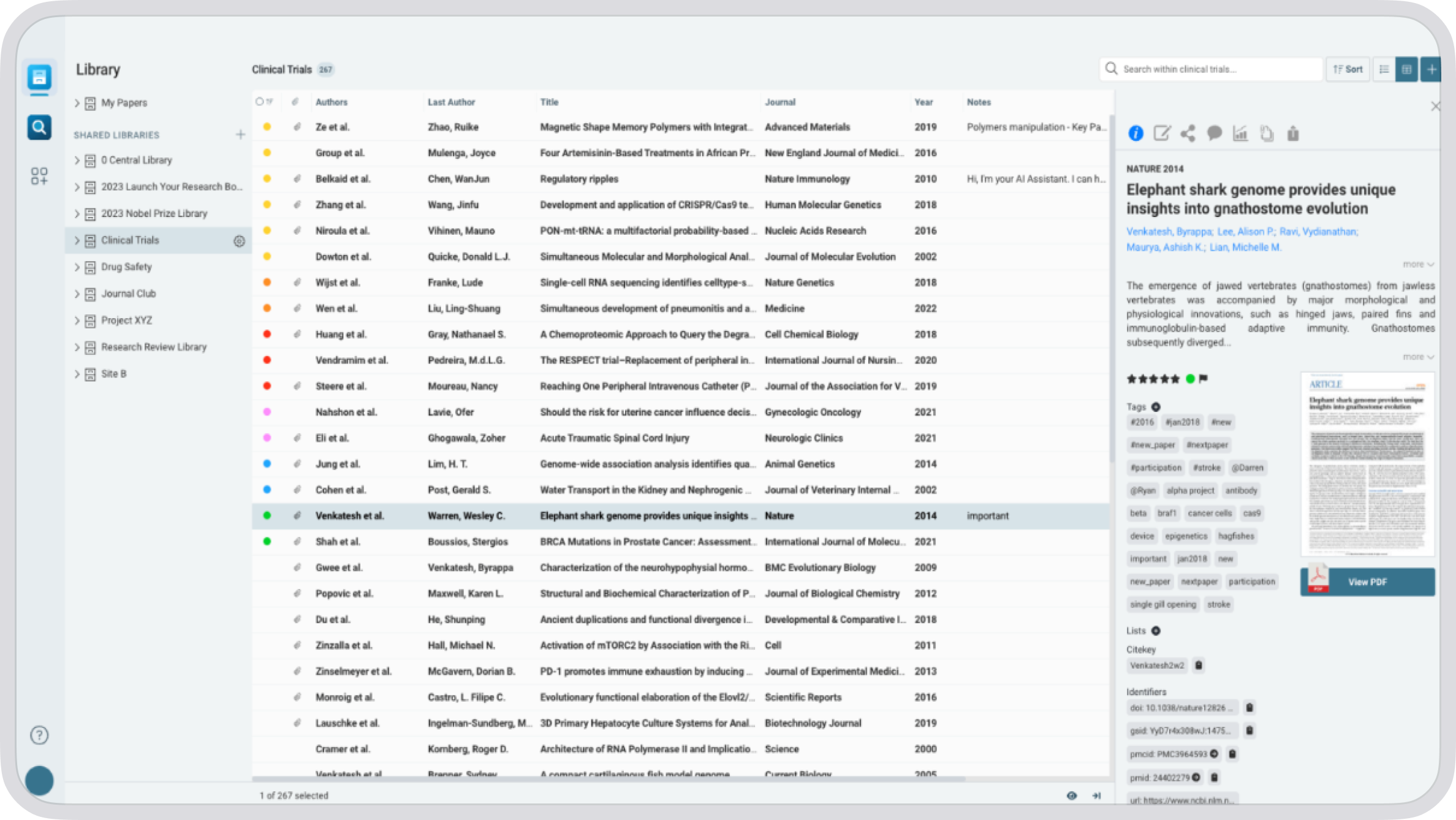Collapse details panel with arrow icon
This screenshot has height=820, width=1456.
click(x=1097, y=795)
